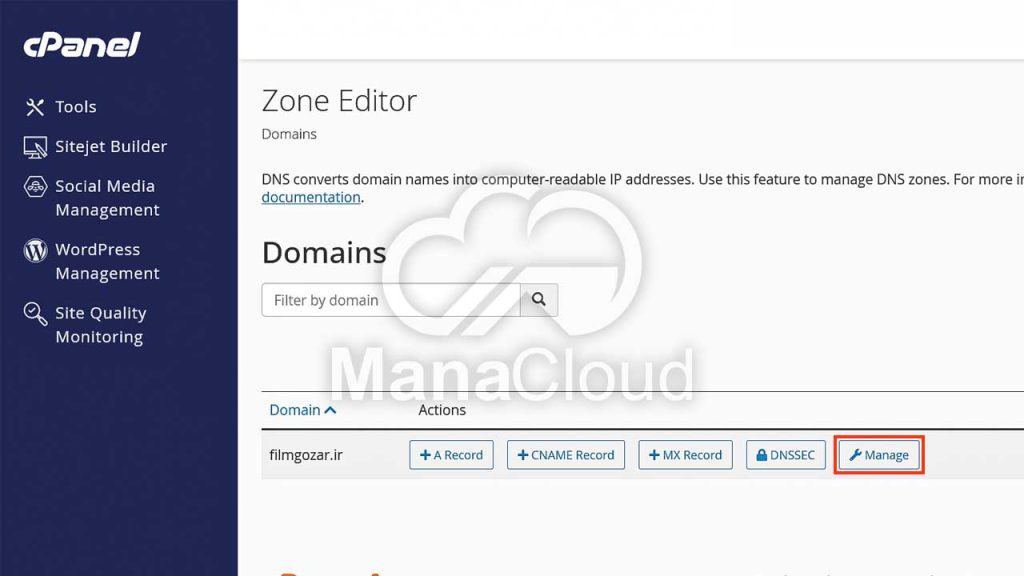Screen dimensions: 1024x576
Task: Click the cPanel logo
Action: pyautogui.click(x=82, y=45)
